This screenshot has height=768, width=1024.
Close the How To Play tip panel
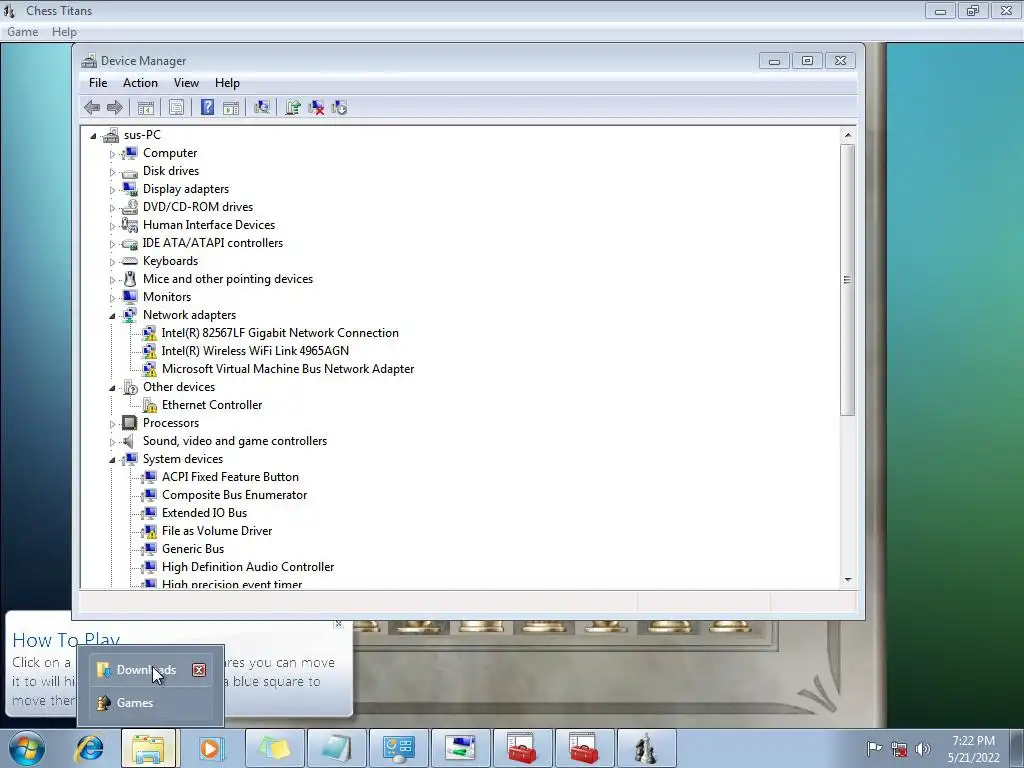coord(338,624)
